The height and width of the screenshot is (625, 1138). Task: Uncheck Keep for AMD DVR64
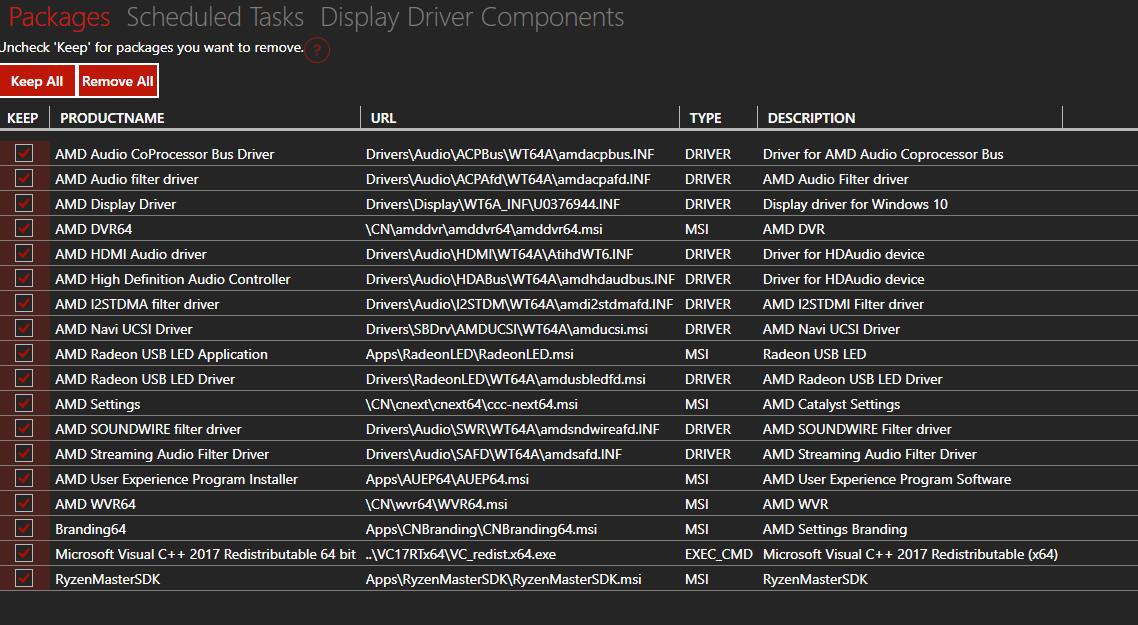[24, 228]
